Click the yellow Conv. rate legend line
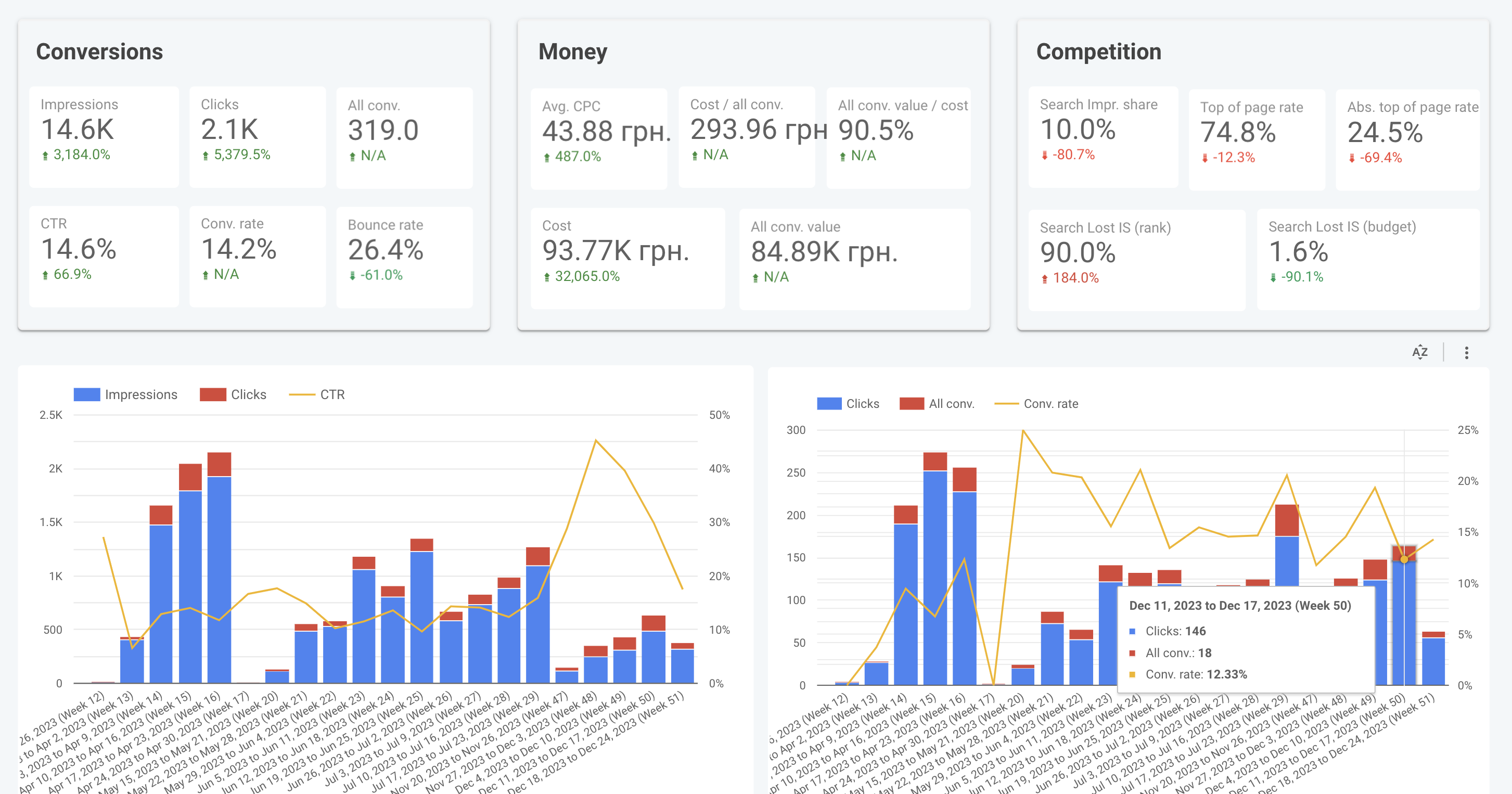Viewport: 1512px width, 794px height. coord(1006,404)
